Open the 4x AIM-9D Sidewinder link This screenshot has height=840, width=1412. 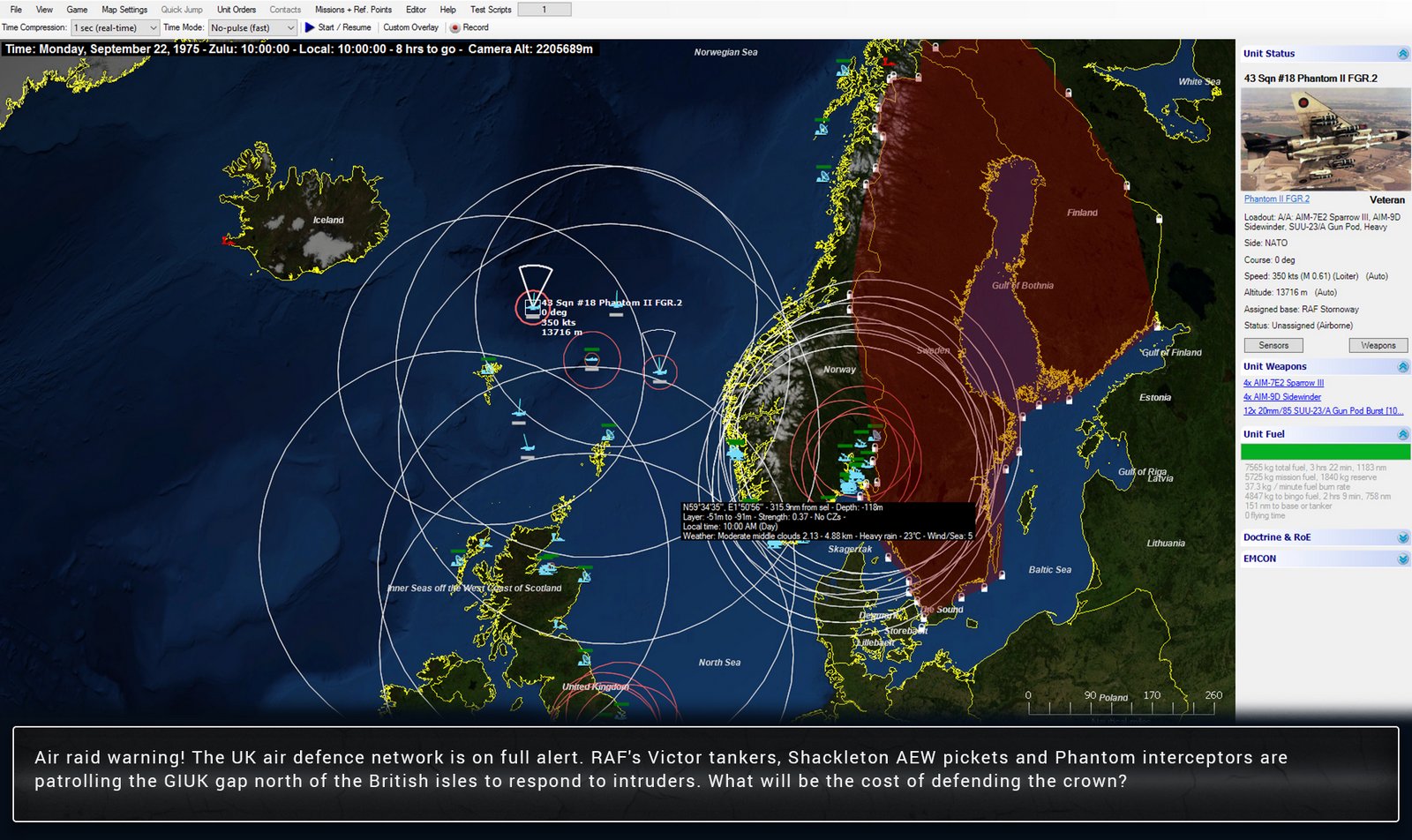coord(1282,397)
